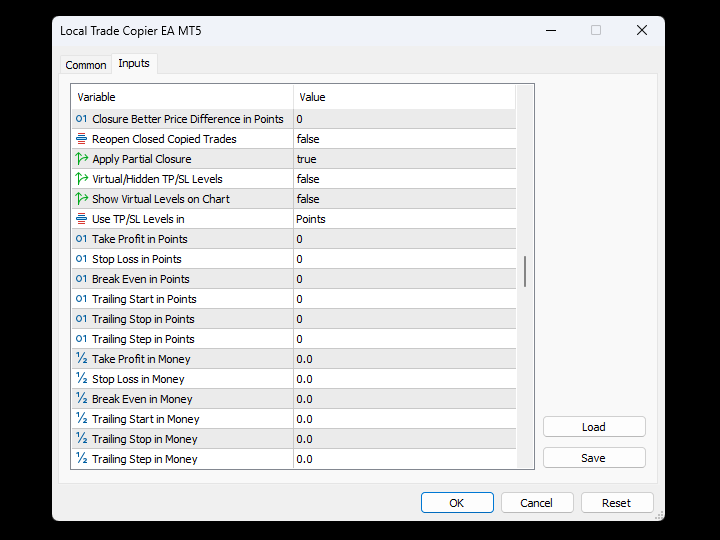Viewport: 720px width, 540px height.
Task: Click the fraction icon beside Take Profit in Money
Action: point(81,359)
